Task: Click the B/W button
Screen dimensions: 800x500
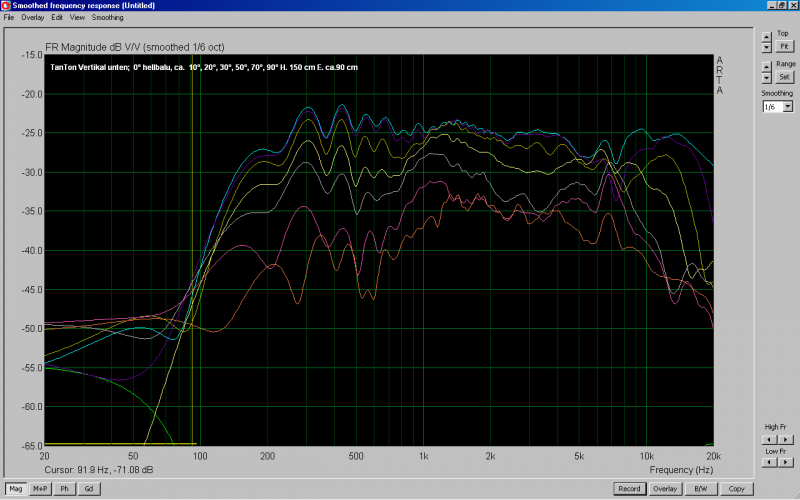Action: (700, 488)
